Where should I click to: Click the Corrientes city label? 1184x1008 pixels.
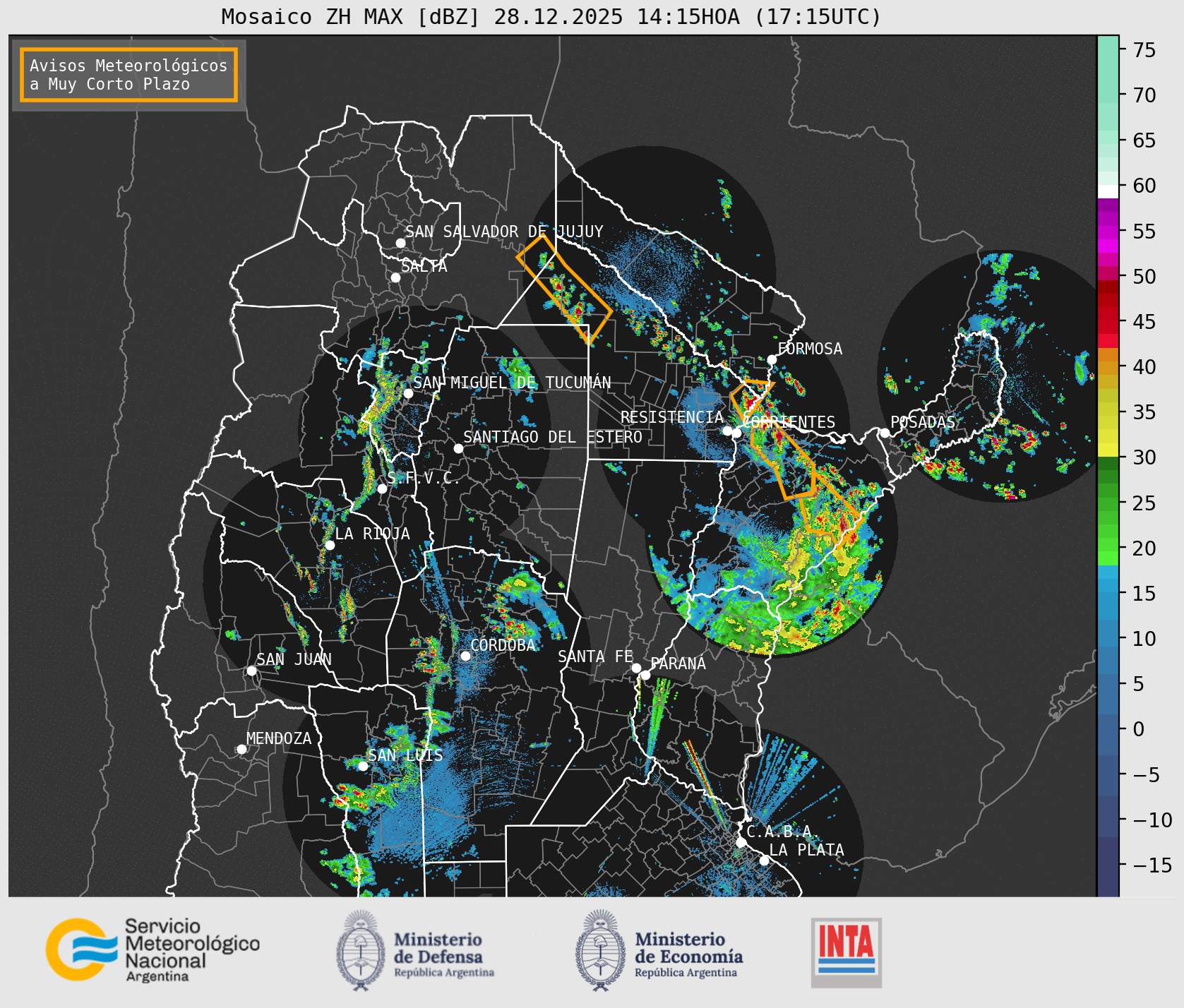[789, 422]
